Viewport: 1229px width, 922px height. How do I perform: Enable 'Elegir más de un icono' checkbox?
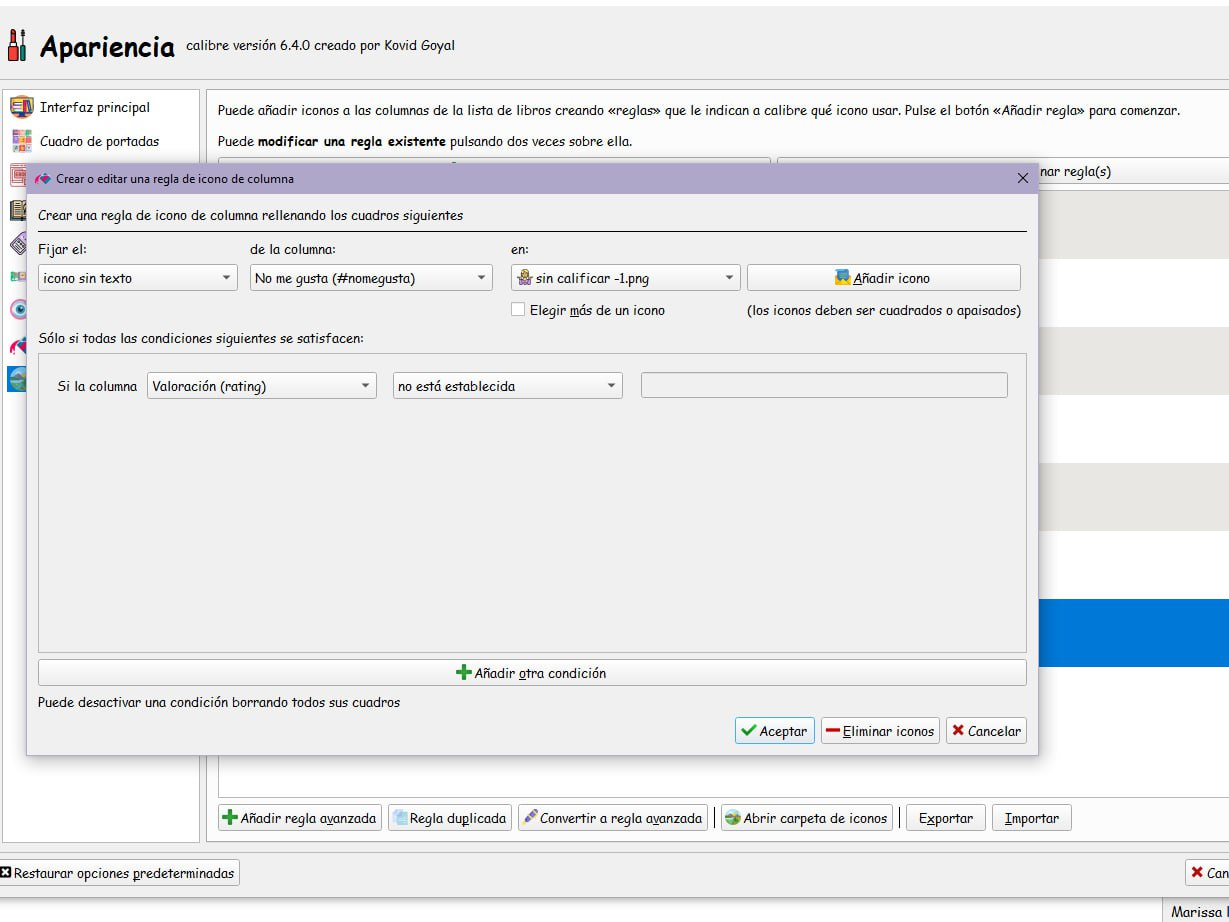coord(518,310)
